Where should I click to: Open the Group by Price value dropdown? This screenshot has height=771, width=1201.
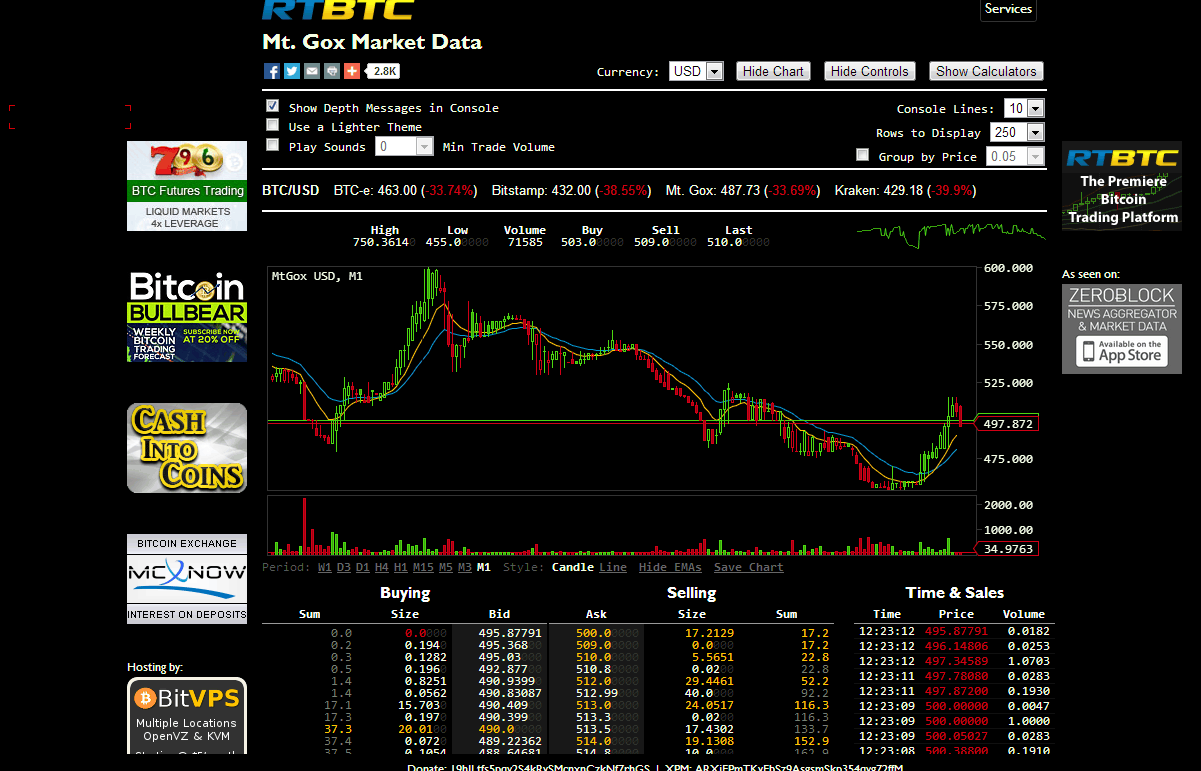[1015, 156]
